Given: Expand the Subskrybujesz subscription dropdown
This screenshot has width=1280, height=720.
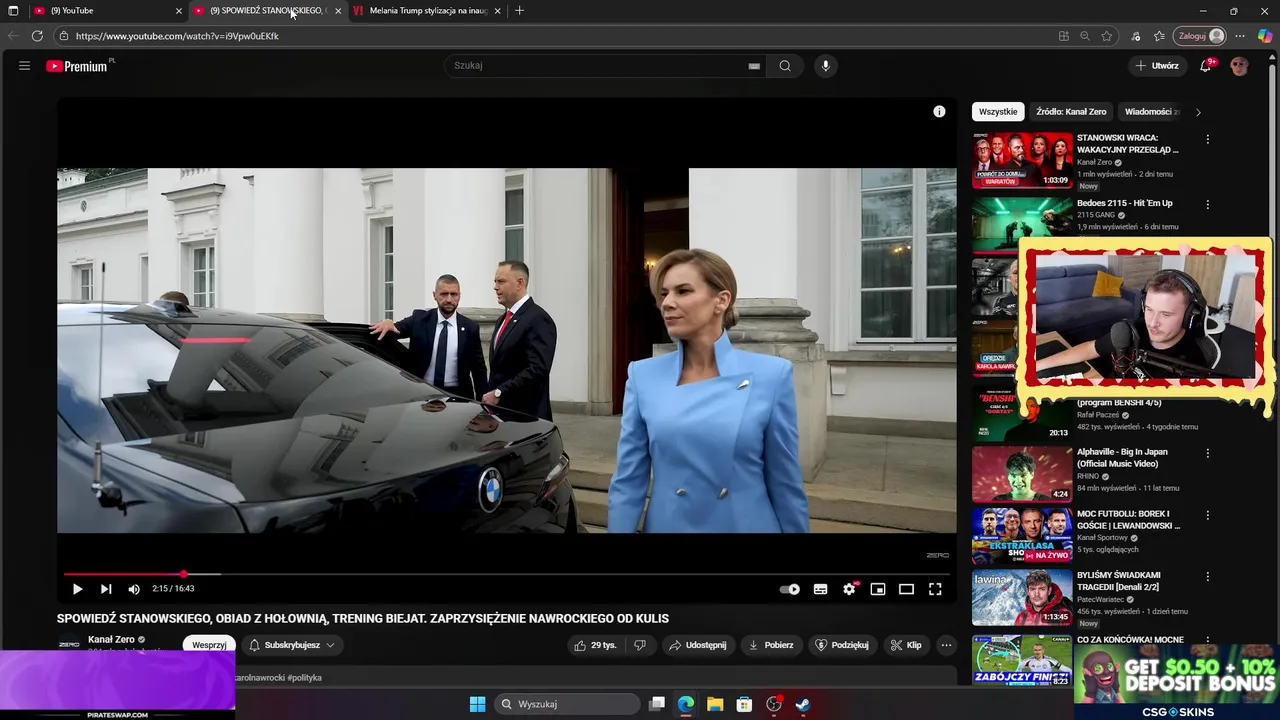Looking at the screenshot, I should tap(291, 645).
